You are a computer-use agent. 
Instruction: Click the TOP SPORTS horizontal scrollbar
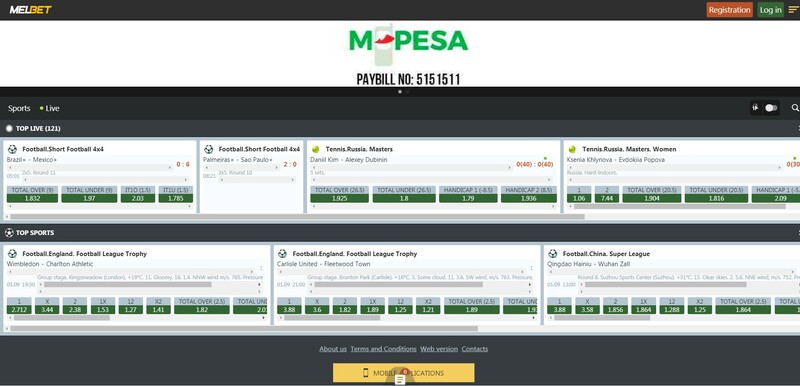(244, 329)
